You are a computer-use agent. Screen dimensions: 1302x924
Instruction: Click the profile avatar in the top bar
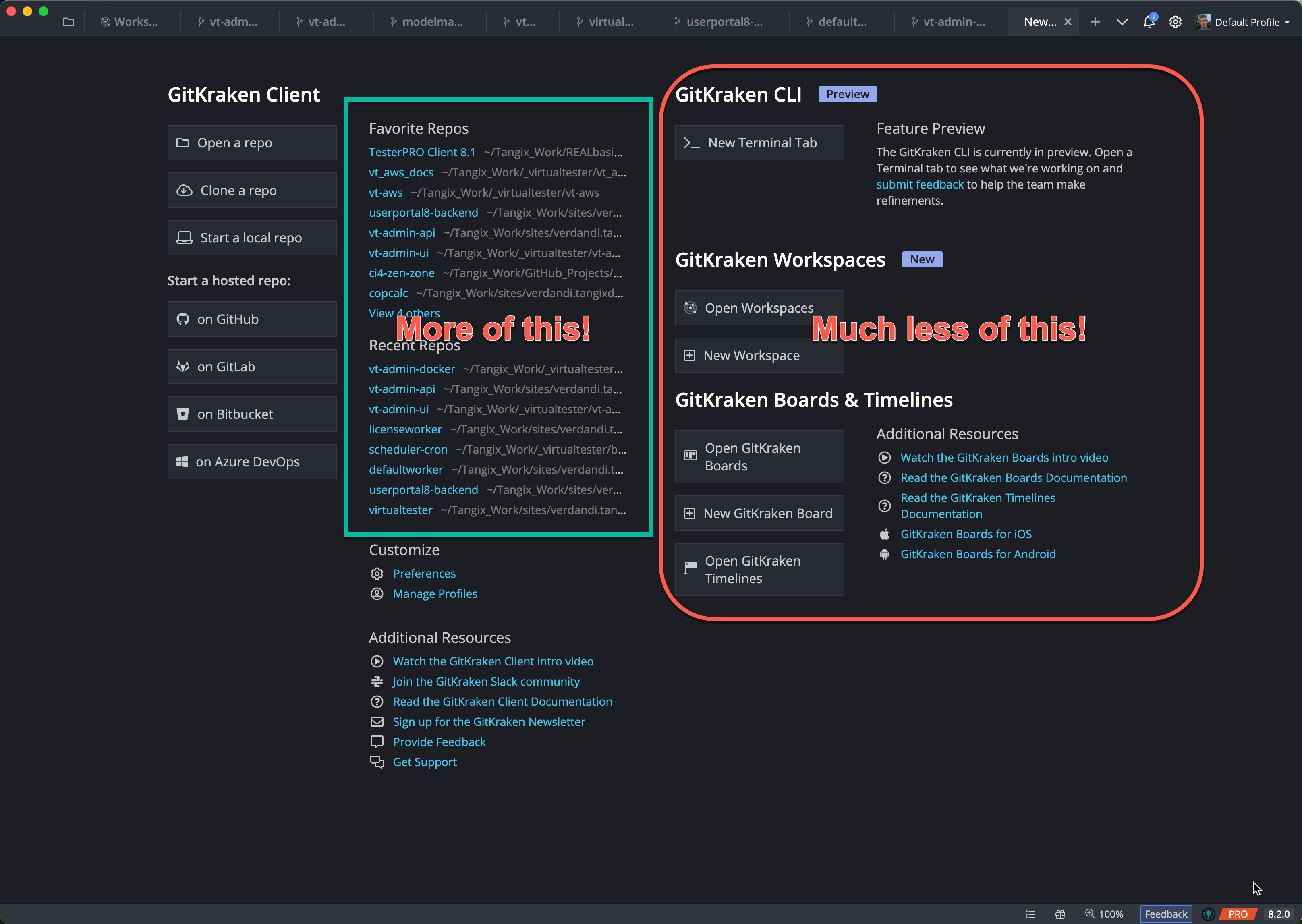pos(1202,22)
